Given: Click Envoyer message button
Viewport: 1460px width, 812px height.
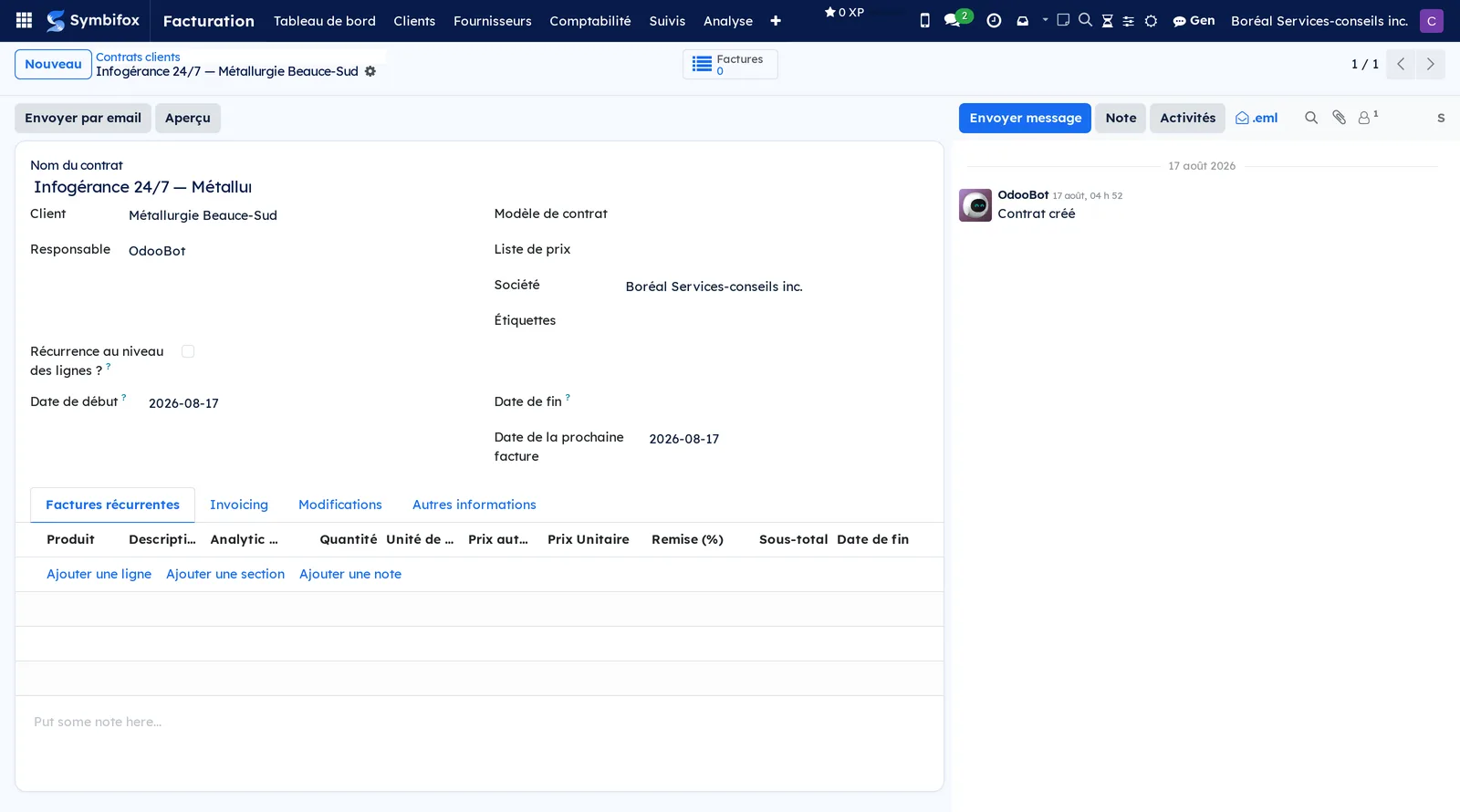Looking at the screenshot, I should 1025,118.
